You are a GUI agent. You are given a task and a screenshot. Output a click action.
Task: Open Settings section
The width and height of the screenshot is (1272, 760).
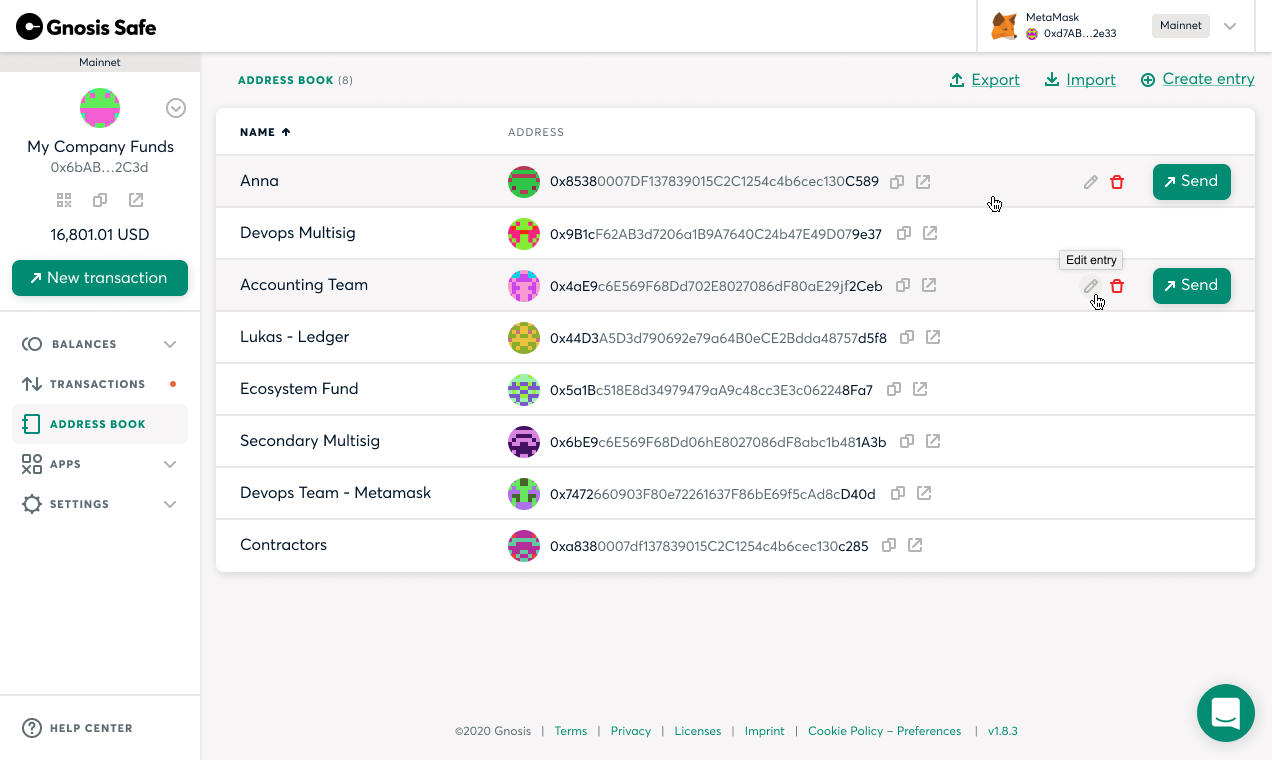click(x=100, y=504)
